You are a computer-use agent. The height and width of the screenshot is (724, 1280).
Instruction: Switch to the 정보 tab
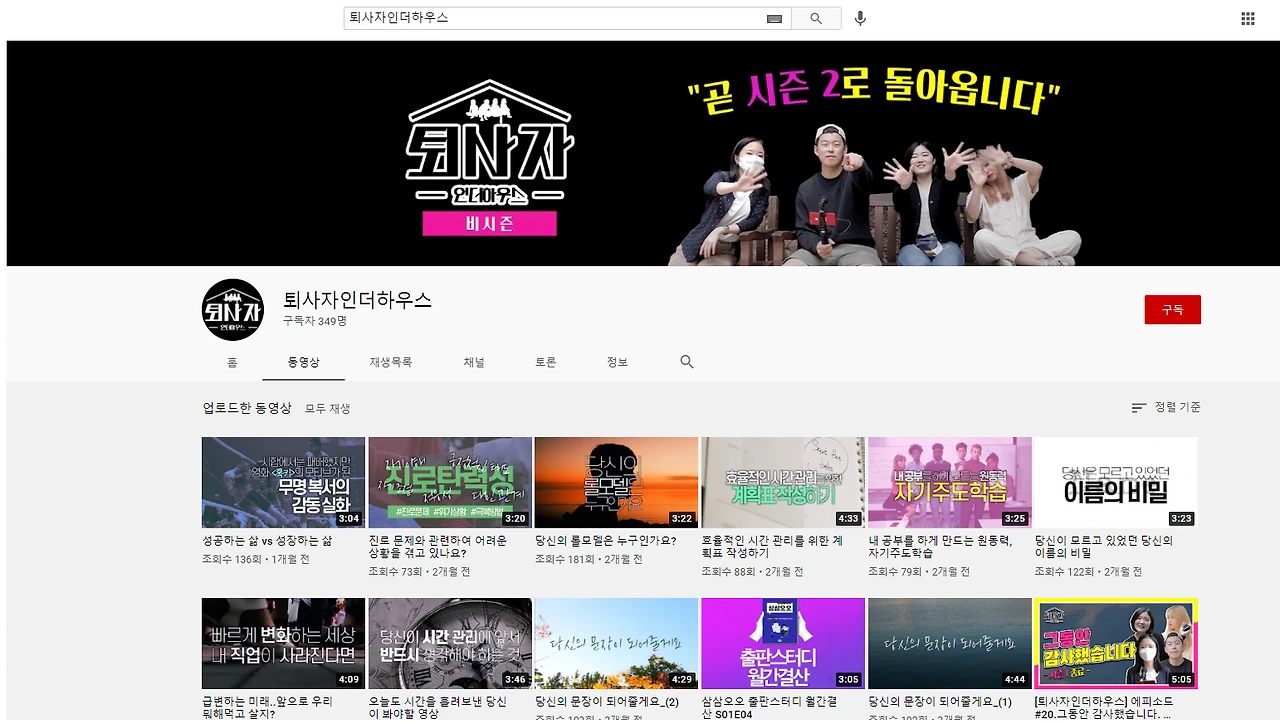click(x=616, y=362)
